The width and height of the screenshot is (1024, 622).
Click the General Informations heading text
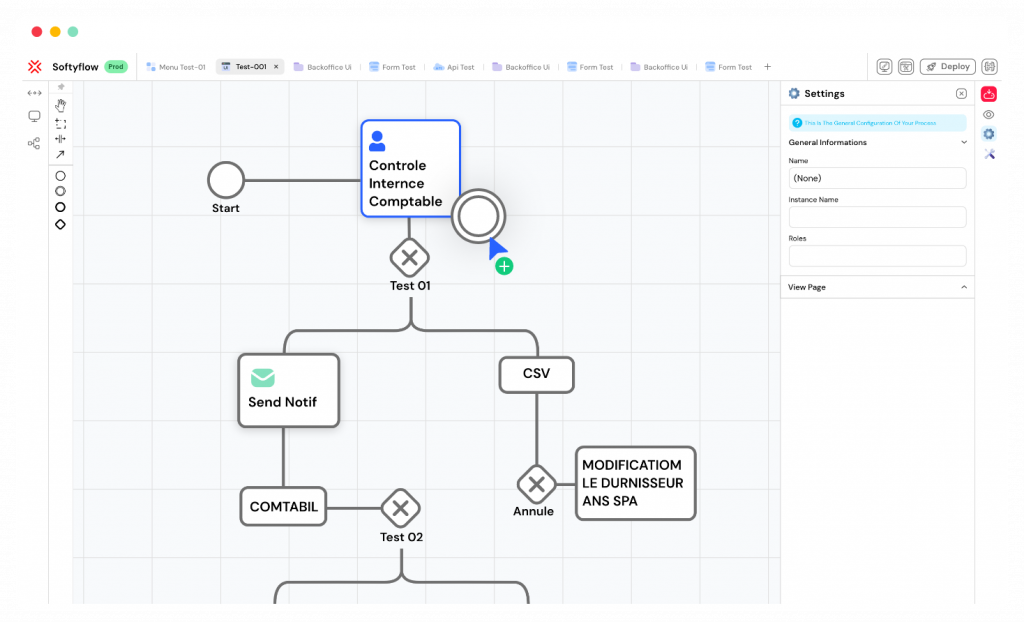(827, 142)
